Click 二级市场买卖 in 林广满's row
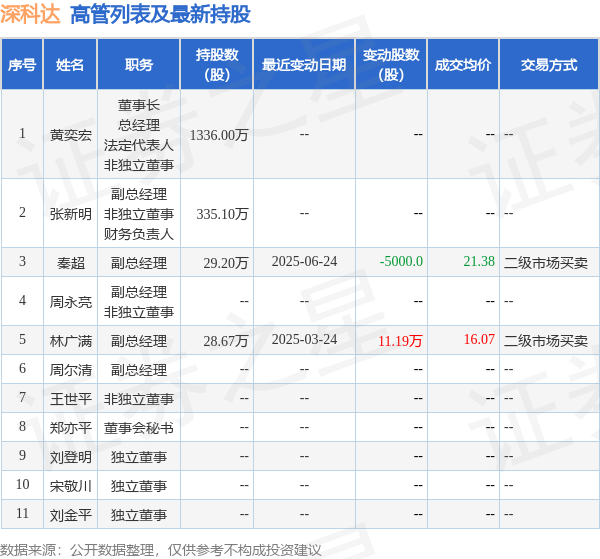Image resolution: width=600 pixels, height=559 pixels. (546, 341)
